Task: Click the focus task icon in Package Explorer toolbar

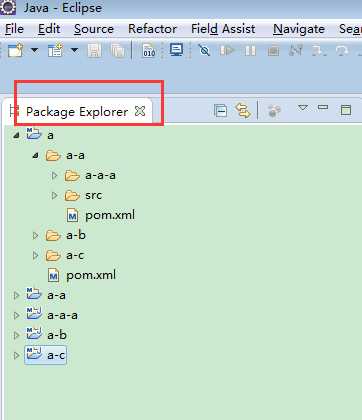Action: tap(274, 111)
